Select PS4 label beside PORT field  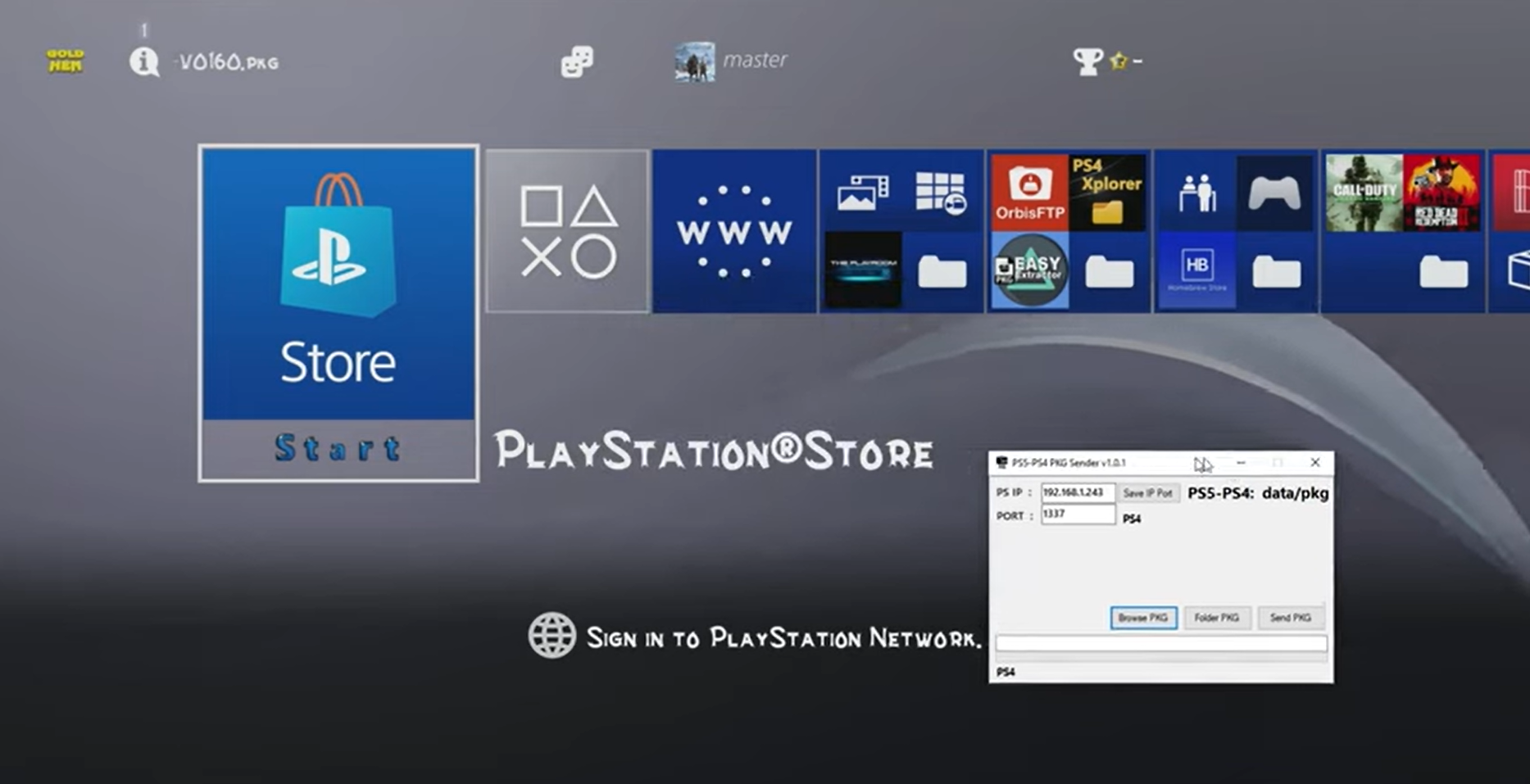coord(1132,519)
